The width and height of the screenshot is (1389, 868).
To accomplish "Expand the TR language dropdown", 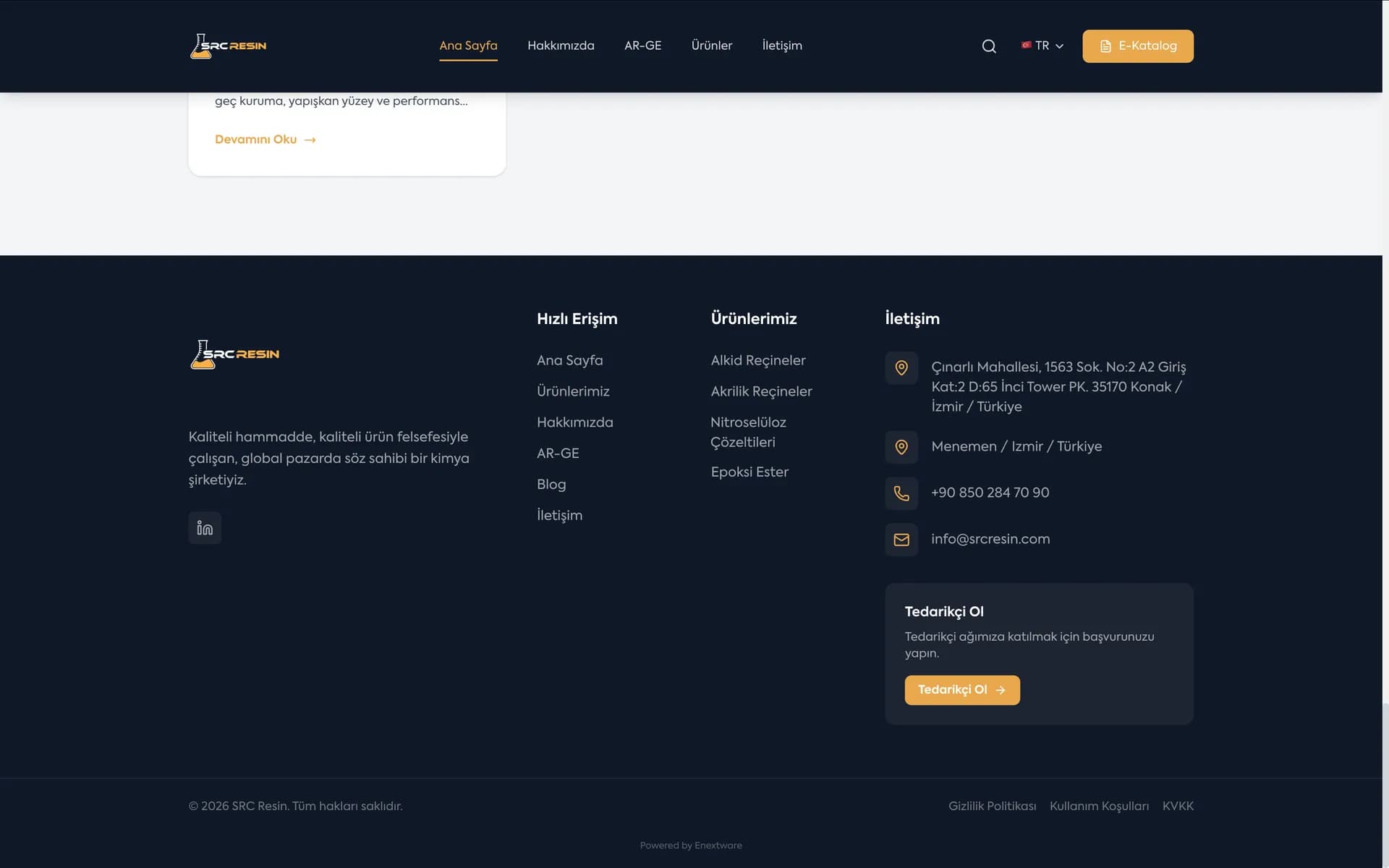I will (x=1042, y=46).
